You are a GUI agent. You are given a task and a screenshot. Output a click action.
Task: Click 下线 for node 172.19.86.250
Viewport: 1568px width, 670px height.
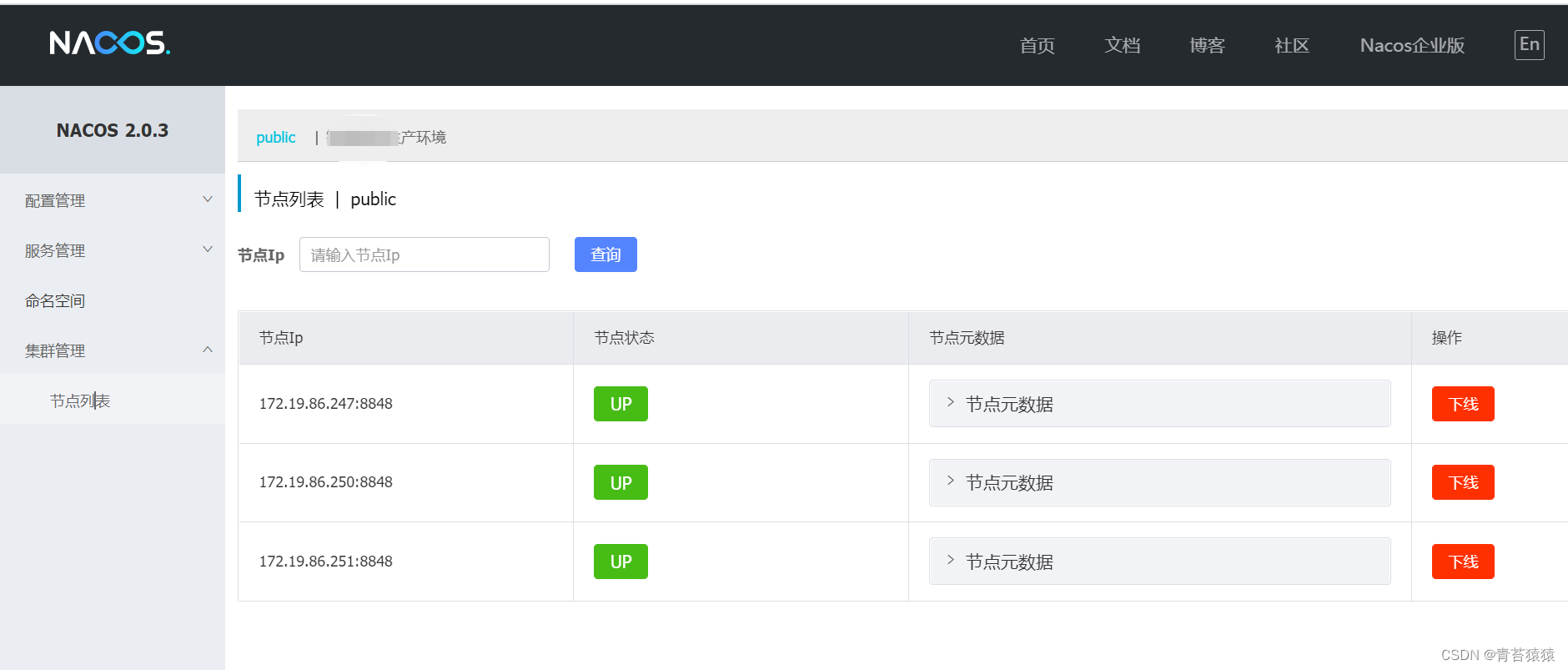point(1463,482)
